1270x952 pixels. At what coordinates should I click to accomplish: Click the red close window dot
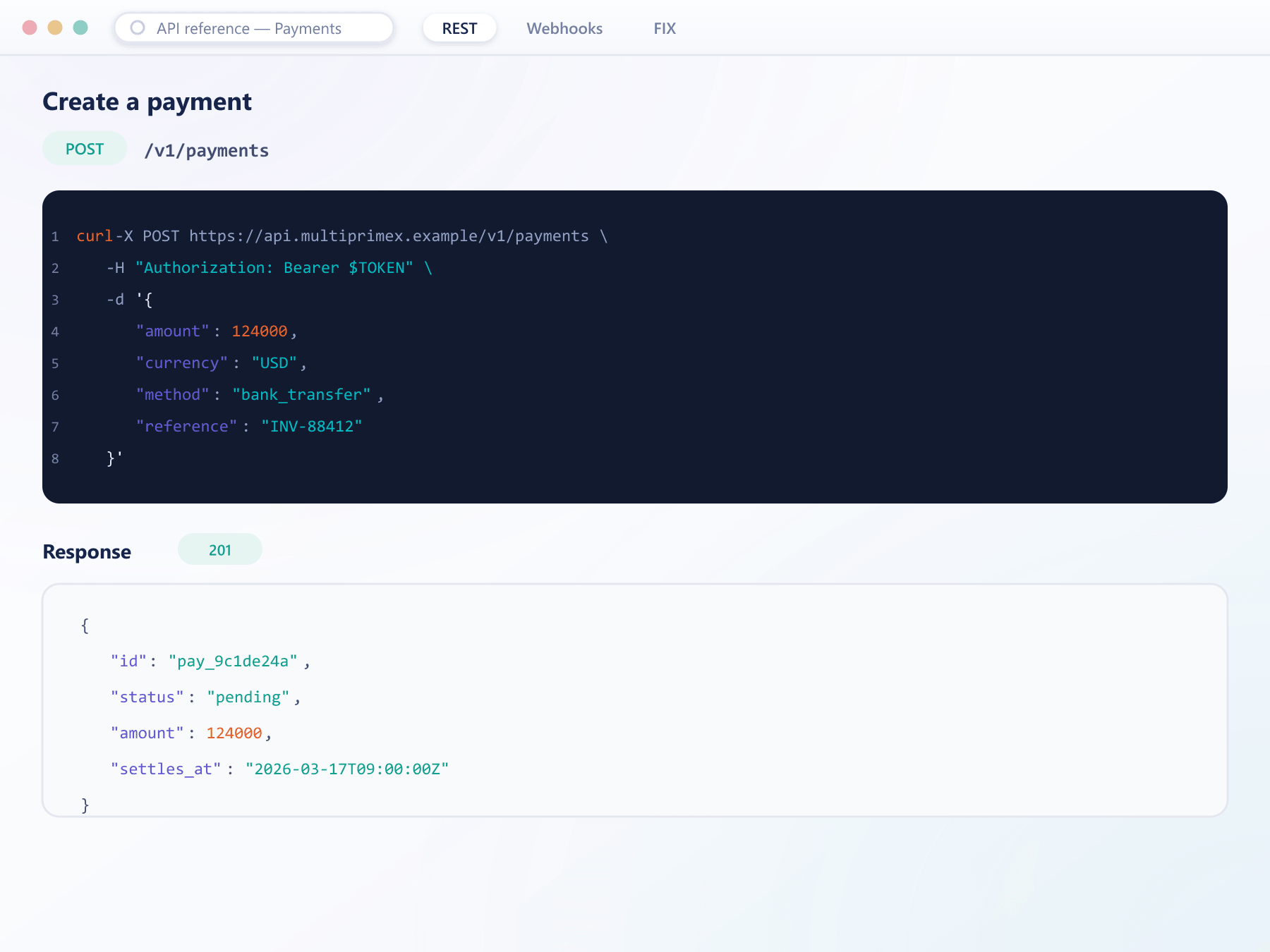(30, 28)
